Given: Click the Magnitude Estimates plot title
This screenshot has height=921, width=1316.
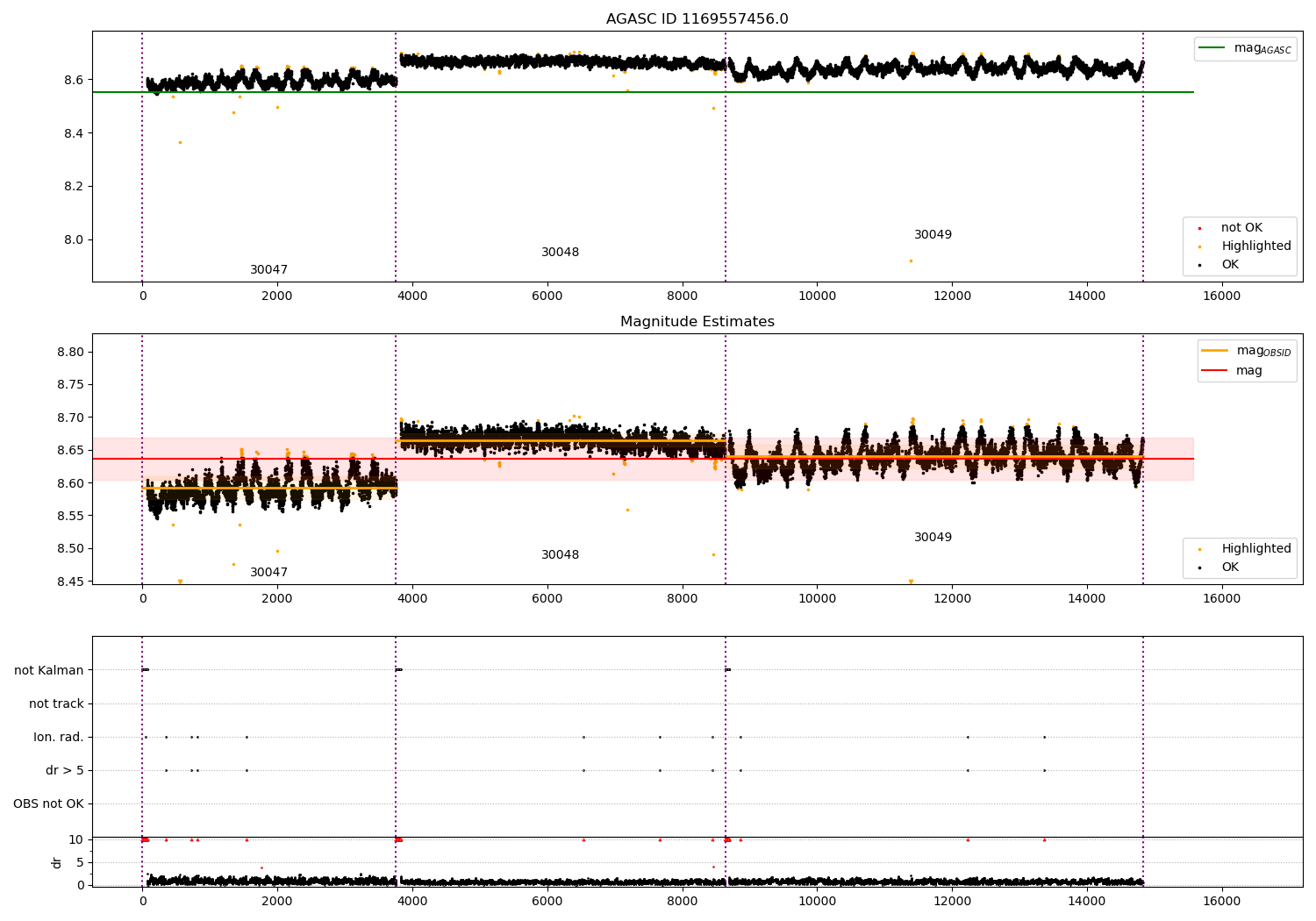Looking at the screenshot, I should (697, 322).
